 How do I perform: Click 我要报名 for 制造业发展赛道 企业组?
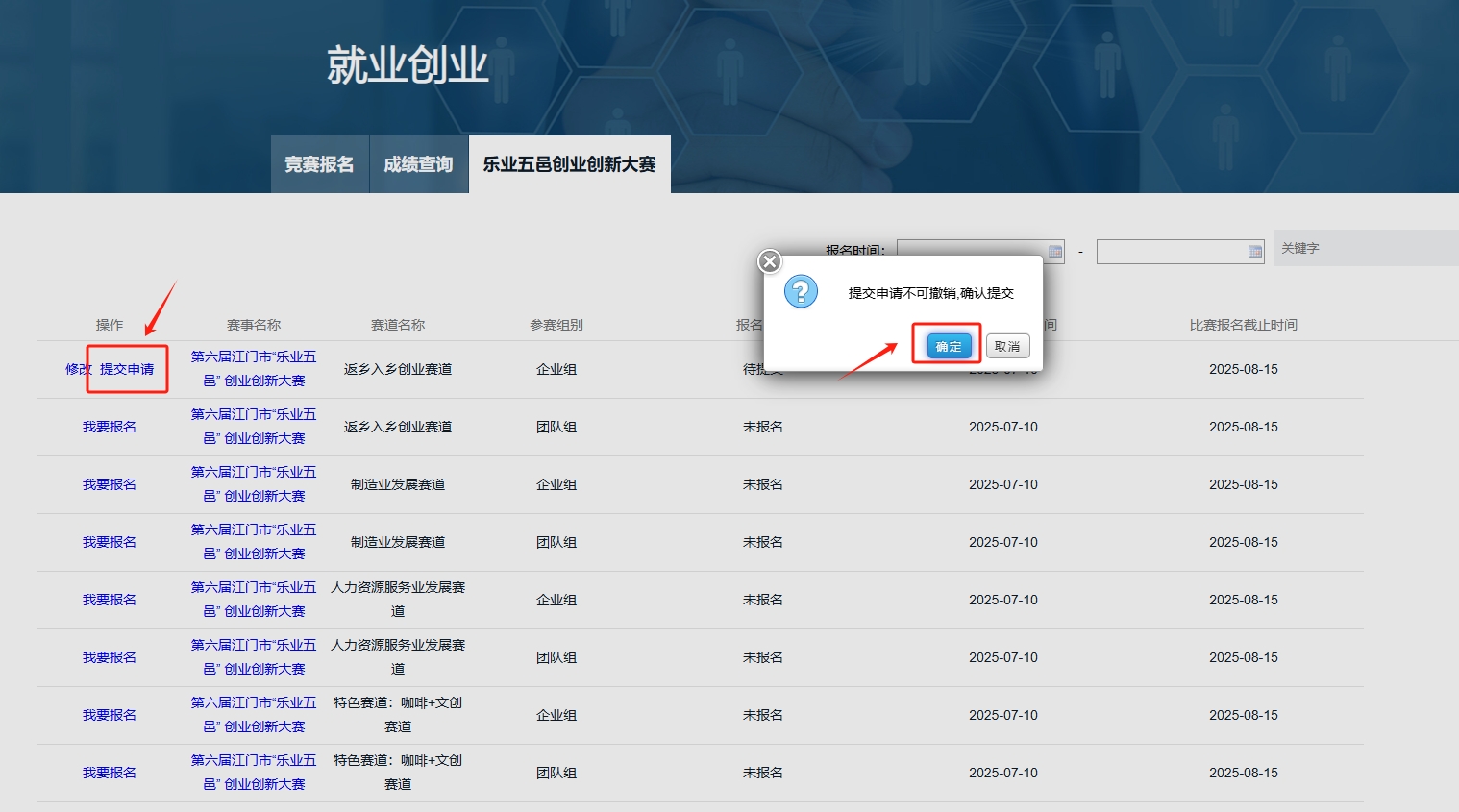[x=110, y=484]
